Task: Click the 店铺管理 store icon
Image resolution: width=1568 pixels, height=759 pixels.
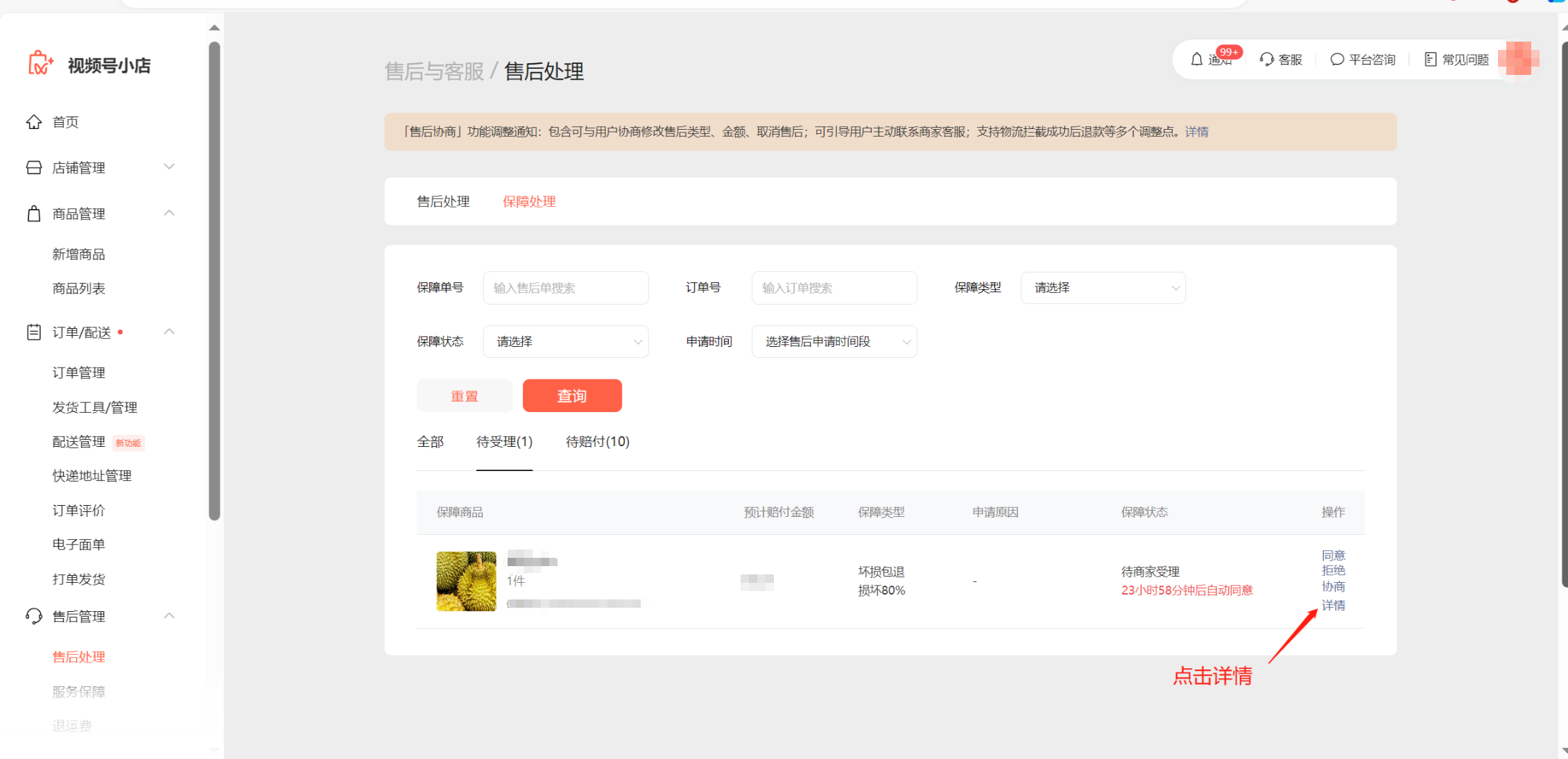Action: [34, 168]
